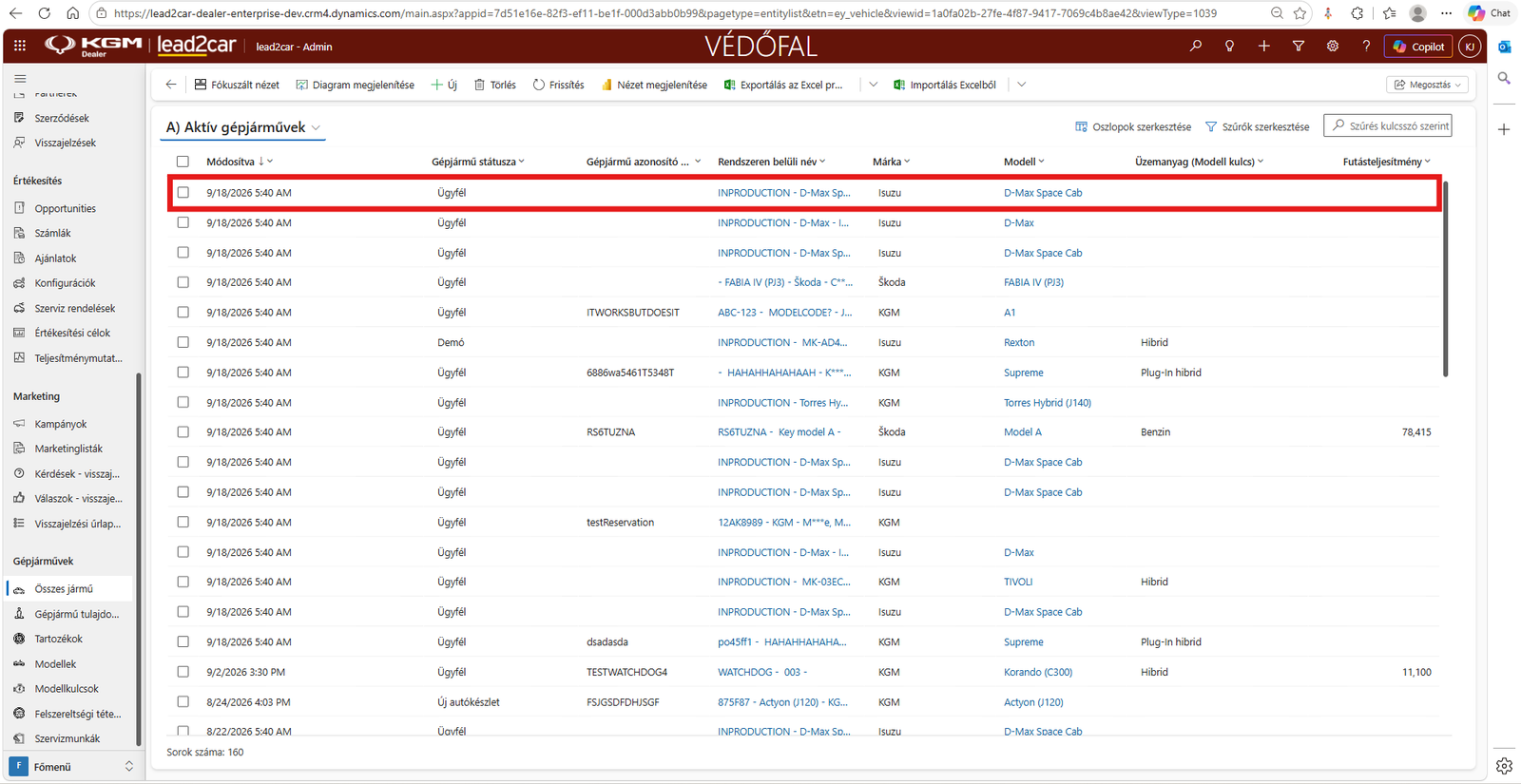
Task: Toggle the hamburger navigation menu
Action: (20, 79)
